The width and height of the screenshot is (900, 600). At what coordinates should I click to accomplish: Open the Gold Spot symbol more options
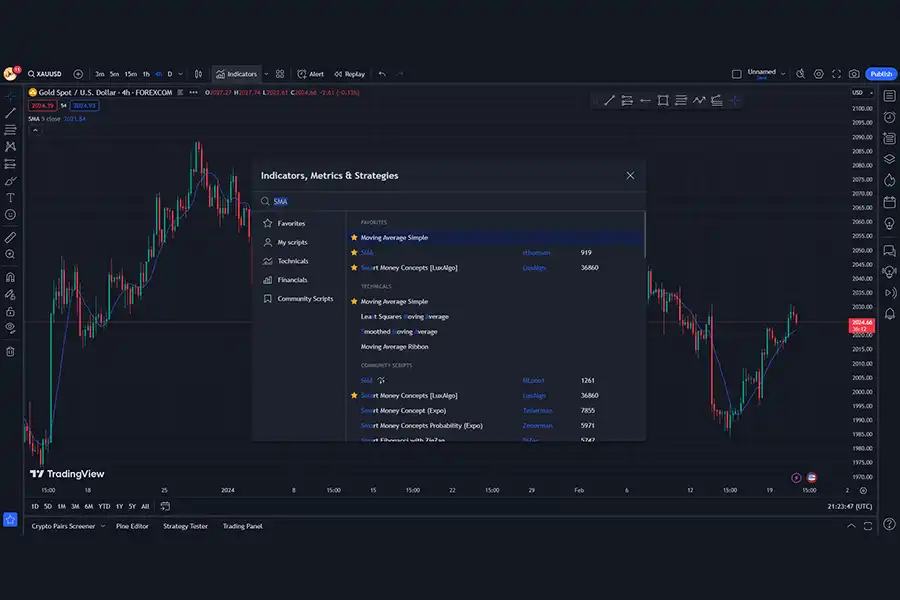click(x=193, y=92)
